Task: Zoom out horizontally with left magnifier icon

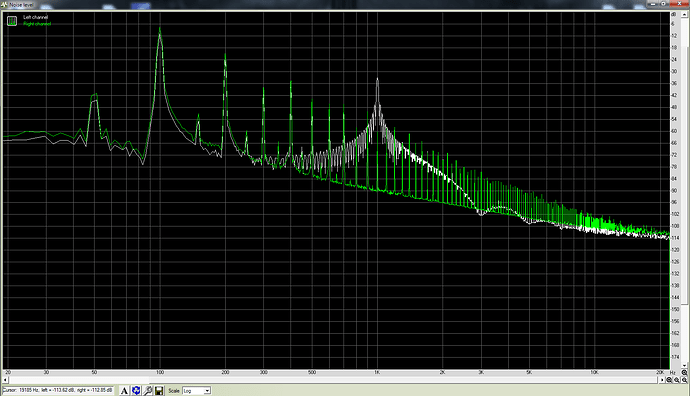Action: pyautogui.click(x=669, y=380)
